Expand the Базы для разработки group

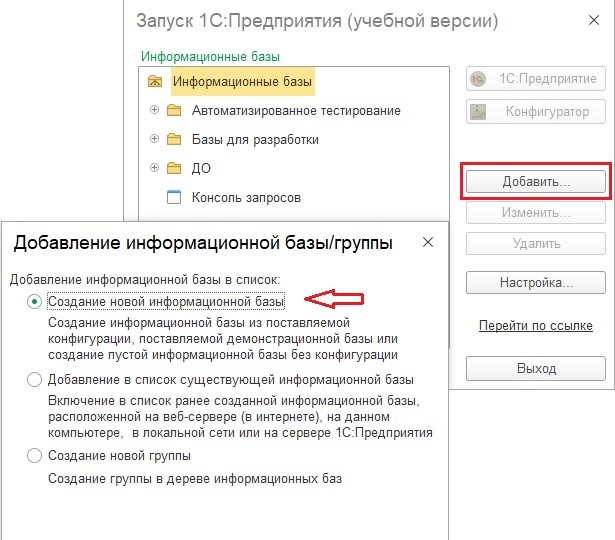tap(154, 139)
